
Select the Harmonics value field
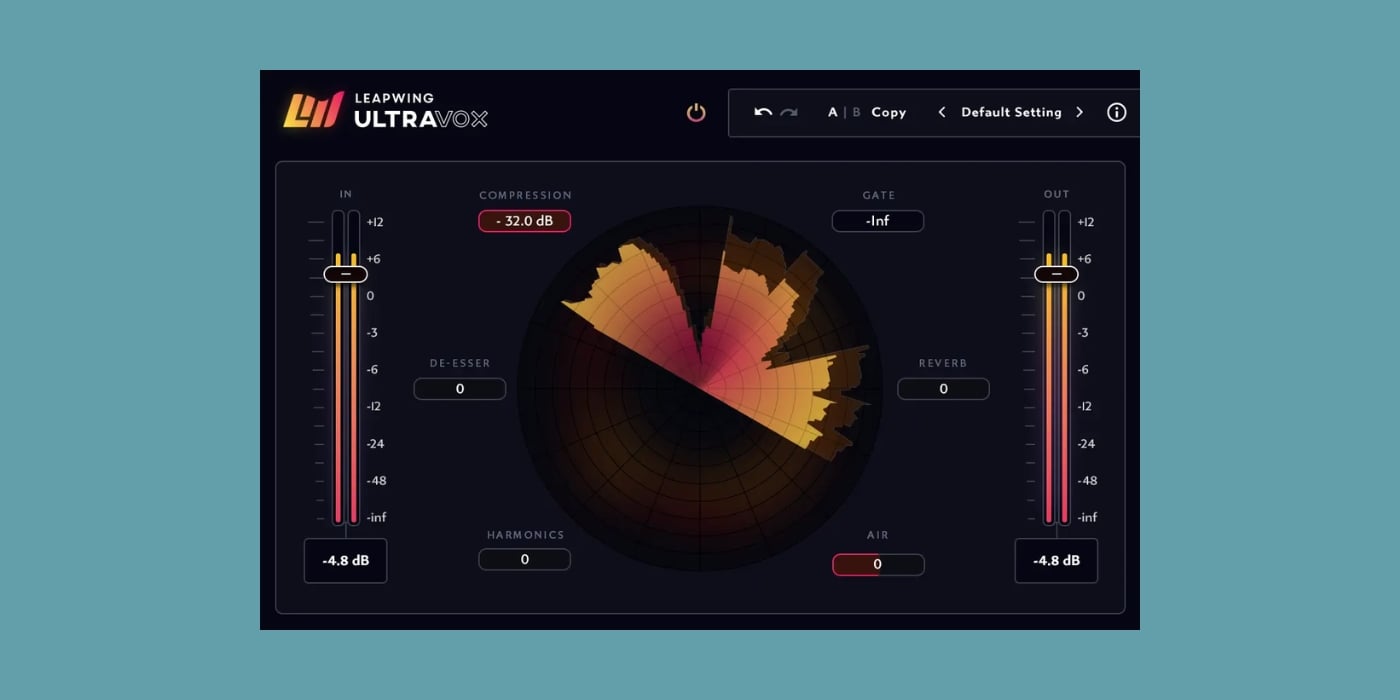click(524, 560)
